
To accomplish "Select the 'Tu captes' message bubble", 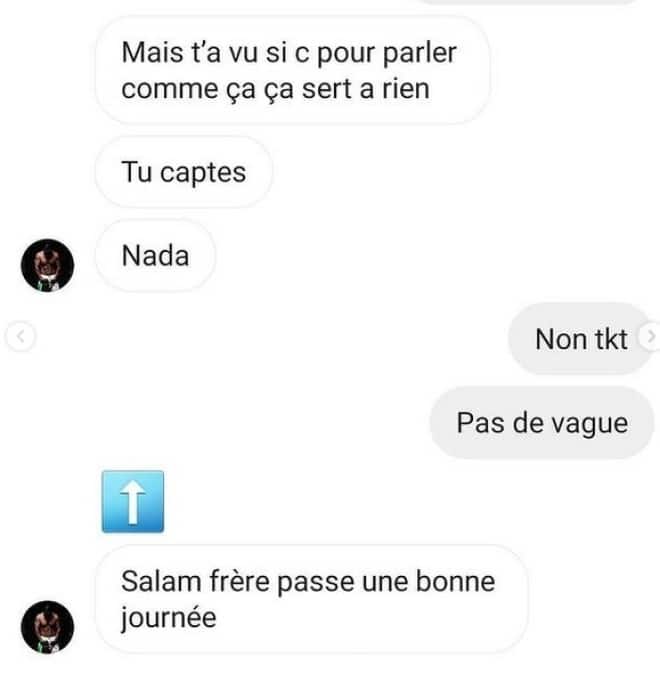I will pyautogui.click(x=184, y=172).
